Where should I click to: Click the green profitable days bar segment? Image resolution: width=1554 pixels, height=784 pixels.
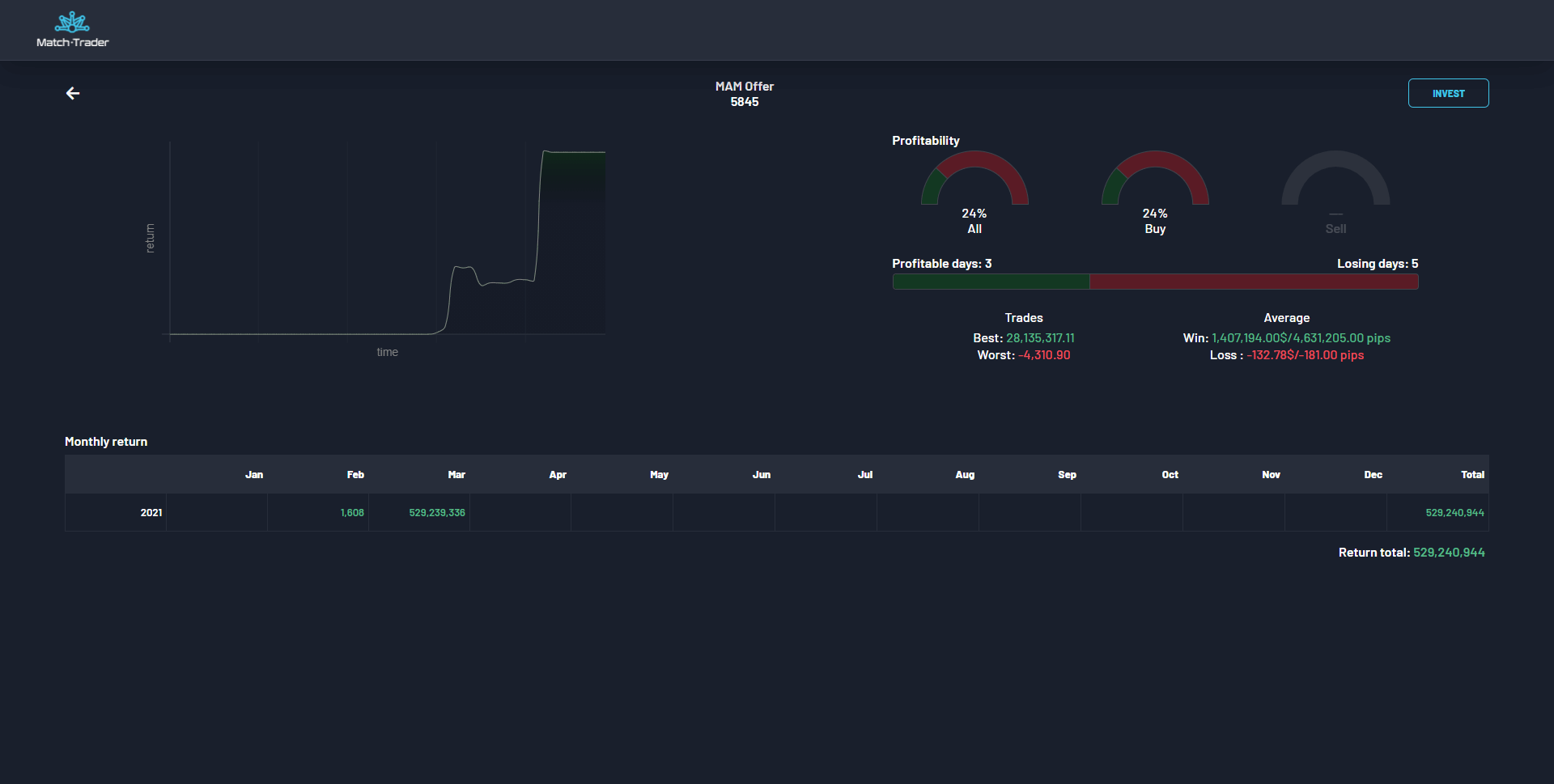[x=990, y=282]
